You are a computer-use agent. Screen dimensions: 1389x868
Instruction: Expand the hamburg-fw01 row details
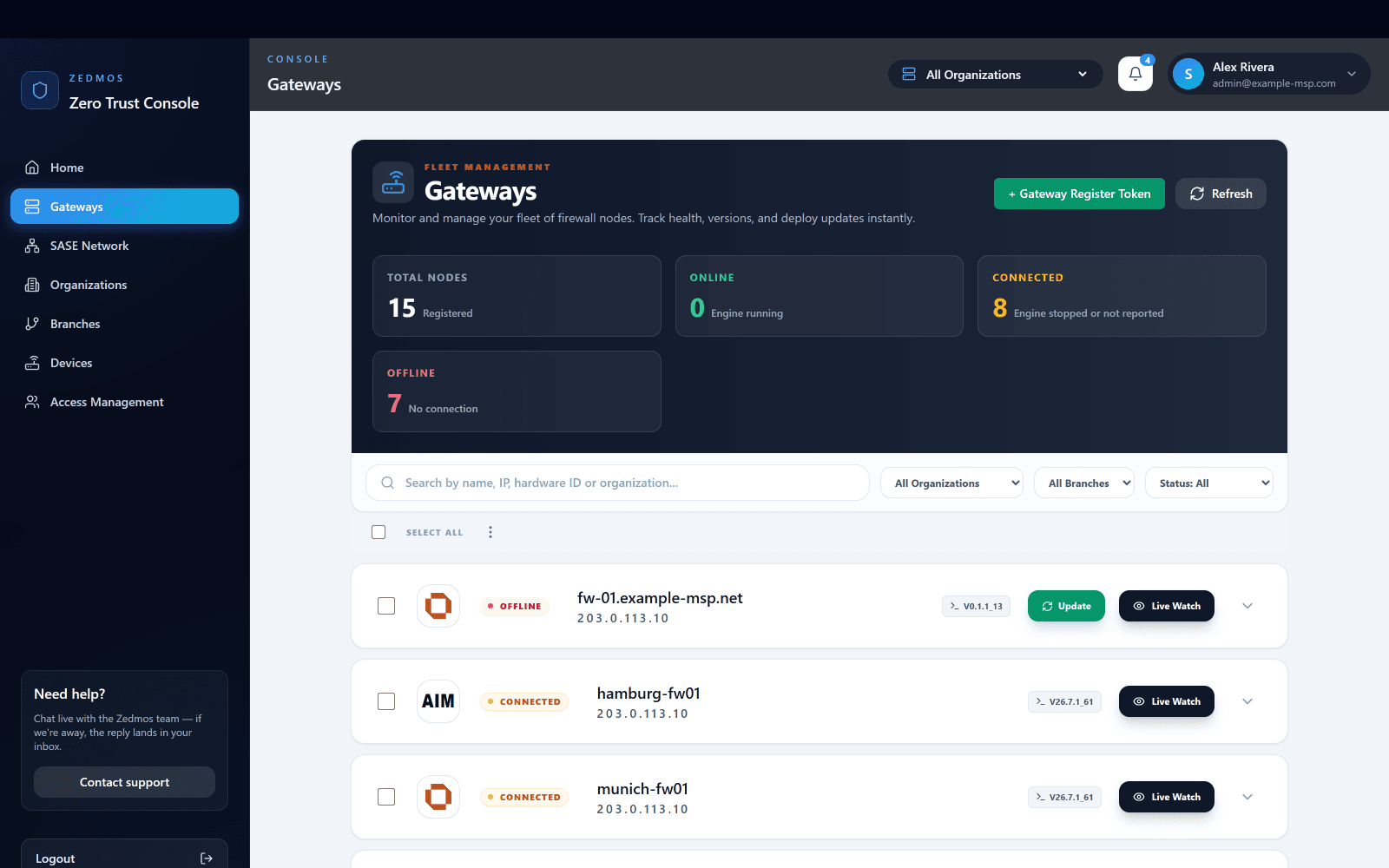pos(1247,701)
